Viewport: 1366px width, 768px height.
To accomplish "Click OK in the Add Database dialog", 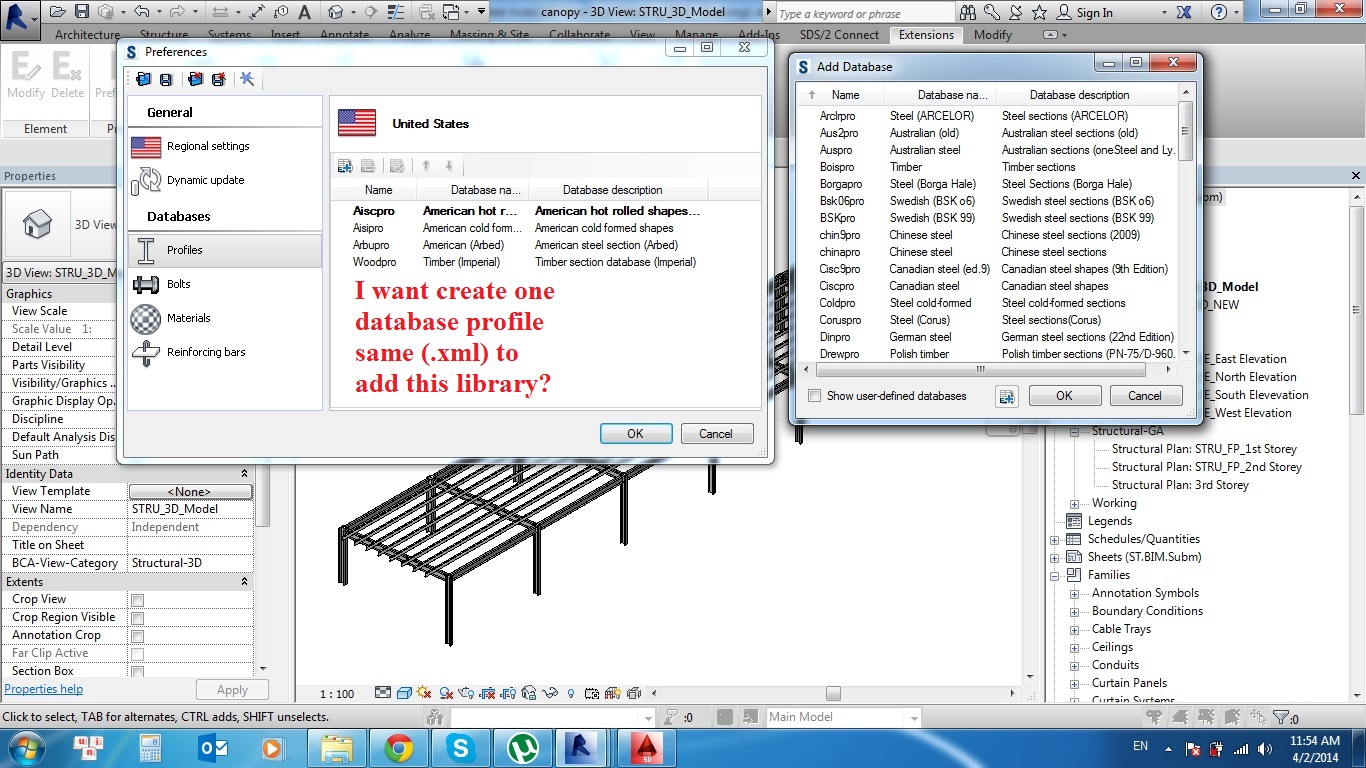I will coord(1065,396).
